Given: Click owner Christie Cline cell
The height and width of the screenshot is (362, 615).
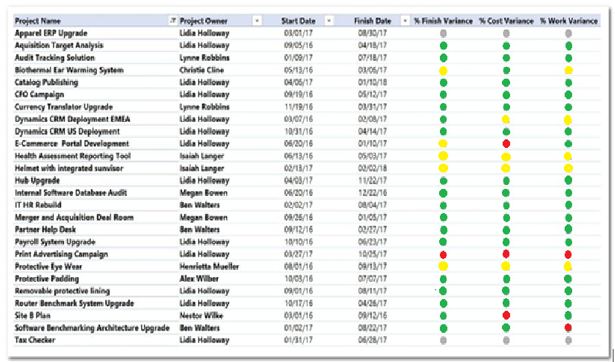Looking at the screenshot, I should [202, 70].
